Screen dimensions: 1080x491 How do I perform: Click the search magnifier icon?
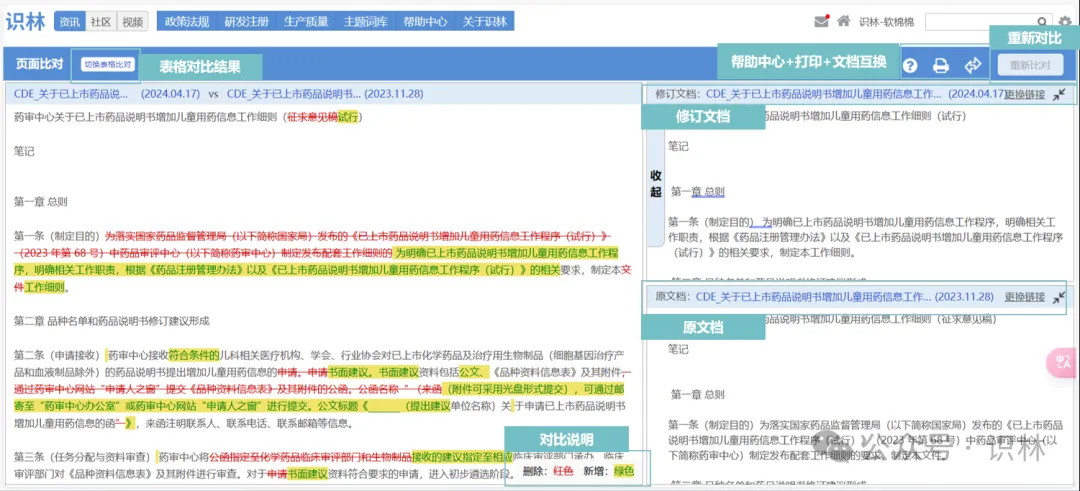pyautogui.click(x=1043, y=22)
